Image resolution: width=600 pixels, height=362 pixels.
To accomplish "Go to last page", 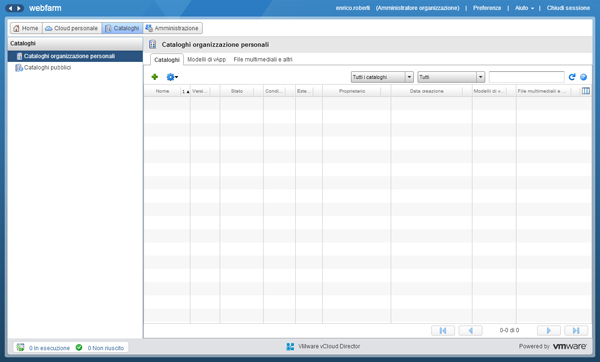I will pos(576,331).
